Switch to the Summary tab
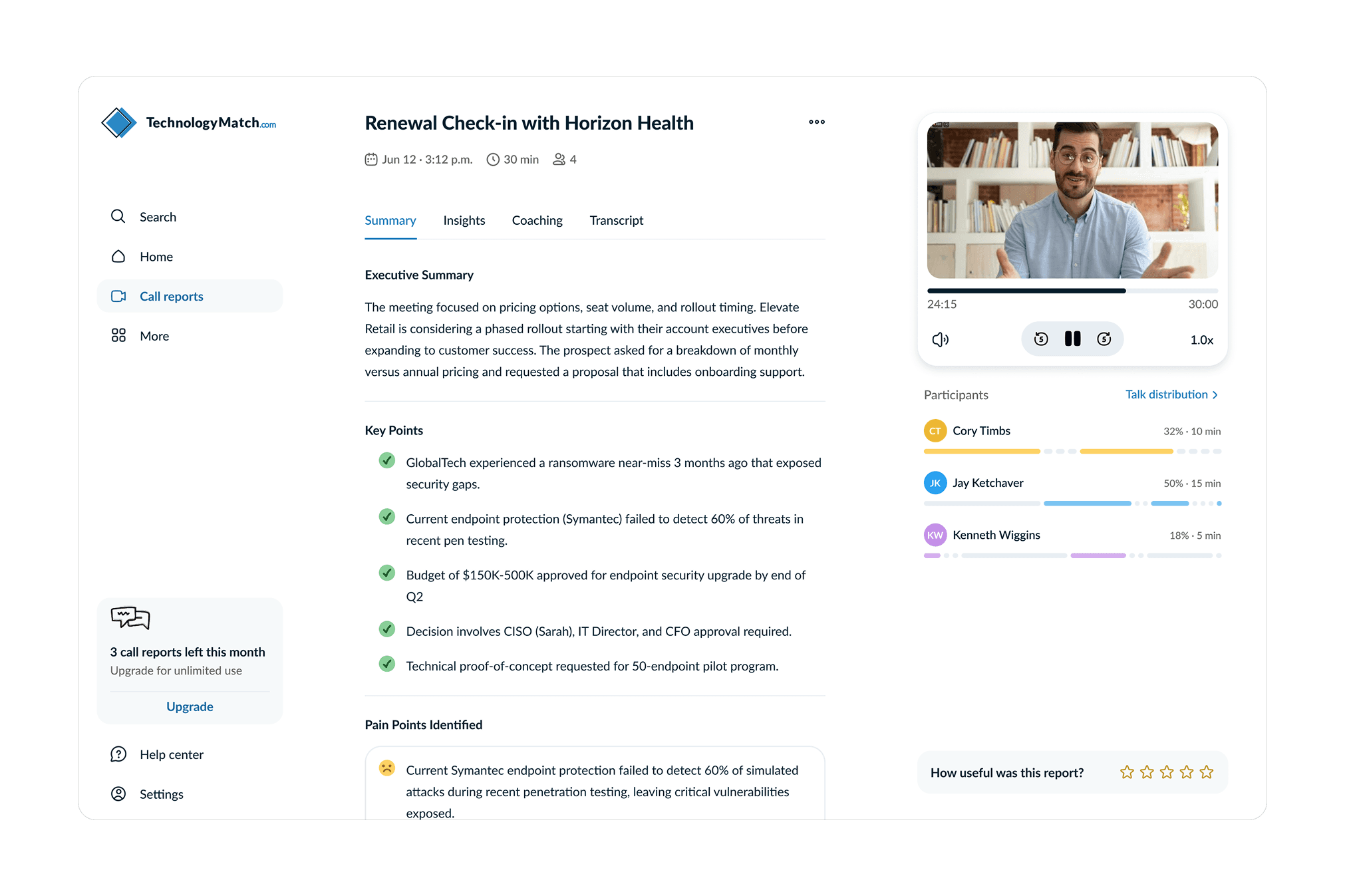1345x896 pixels. pyautogui.click(x=390, y=220)
